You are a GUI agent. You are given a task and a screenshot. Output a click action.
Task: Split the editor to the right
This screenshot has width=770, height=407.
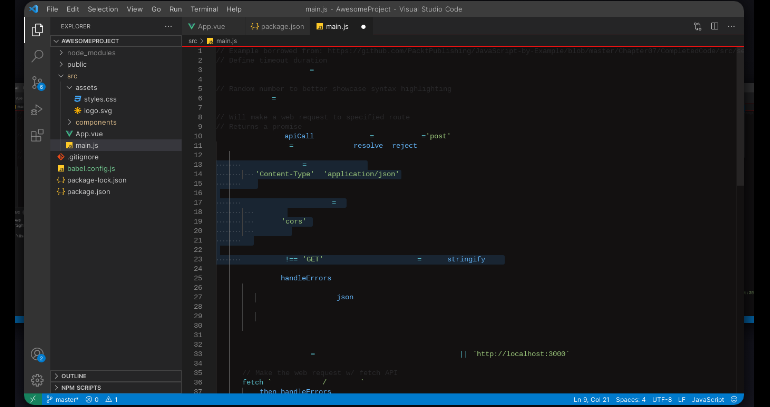pyautogui.click(x=715, y=27)
